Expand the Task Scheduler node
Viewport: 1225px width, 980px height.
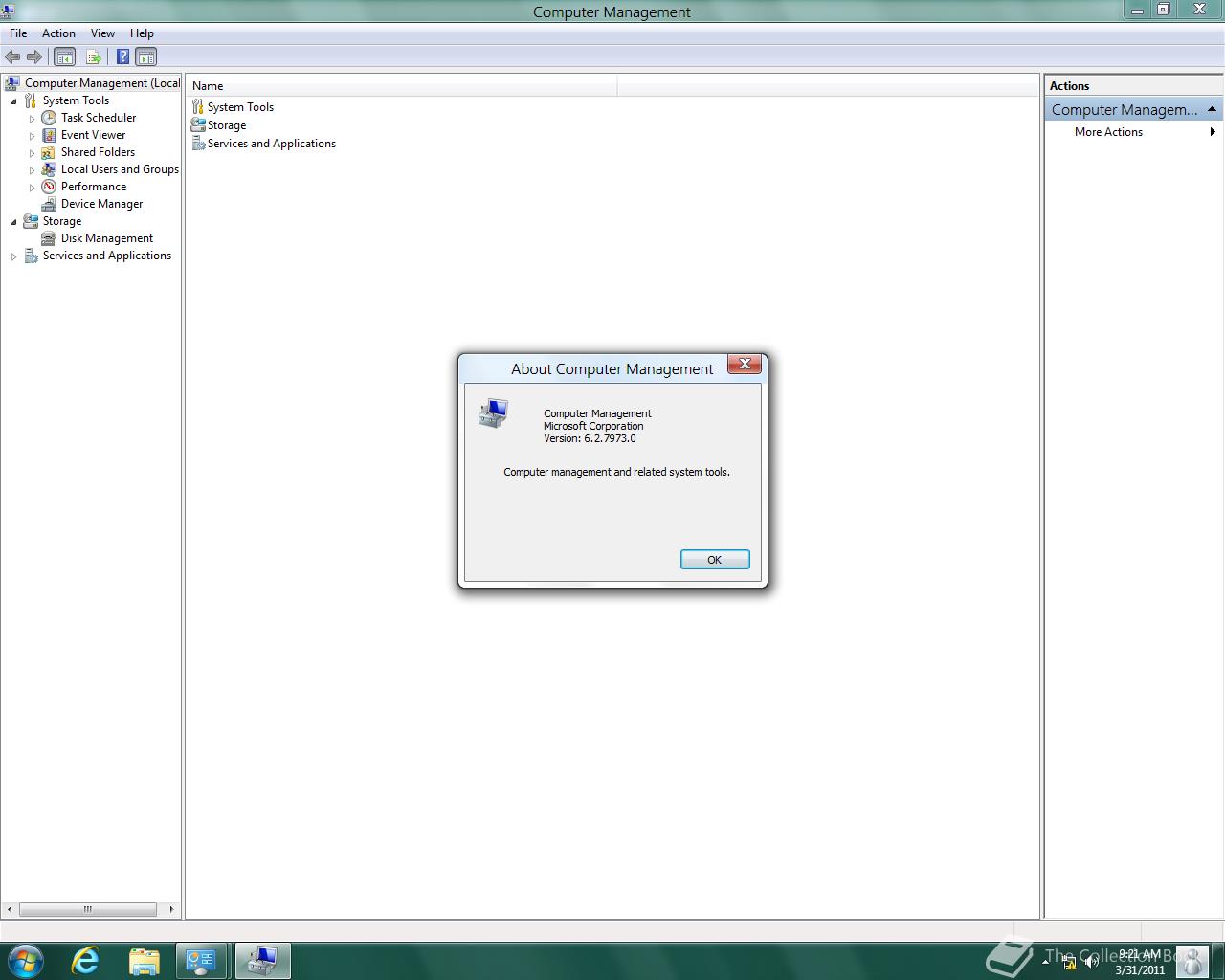pyautogui.click(x=32, y=119)
